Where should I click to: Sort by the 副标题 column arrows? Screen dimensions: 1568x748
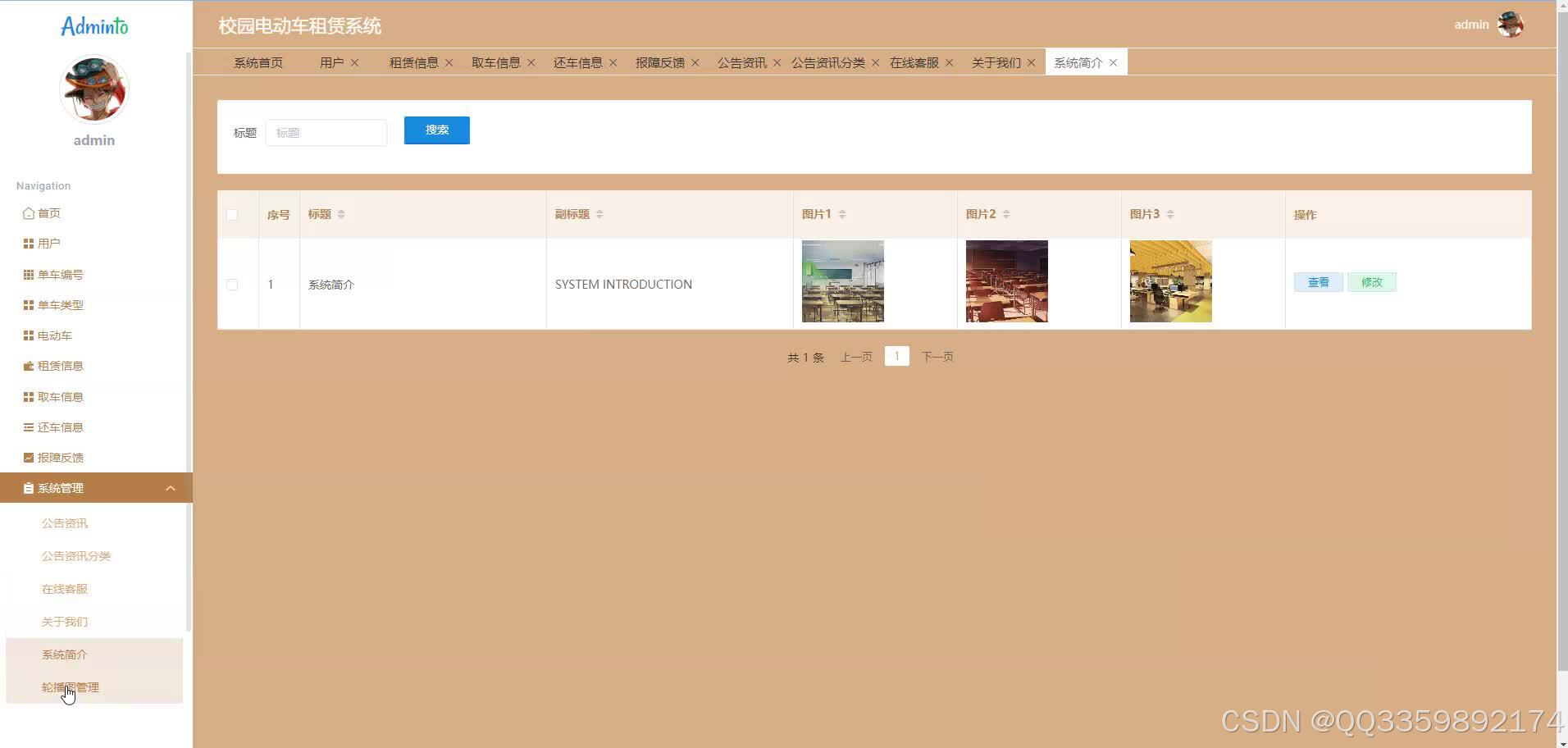click(x=599, y=214)
